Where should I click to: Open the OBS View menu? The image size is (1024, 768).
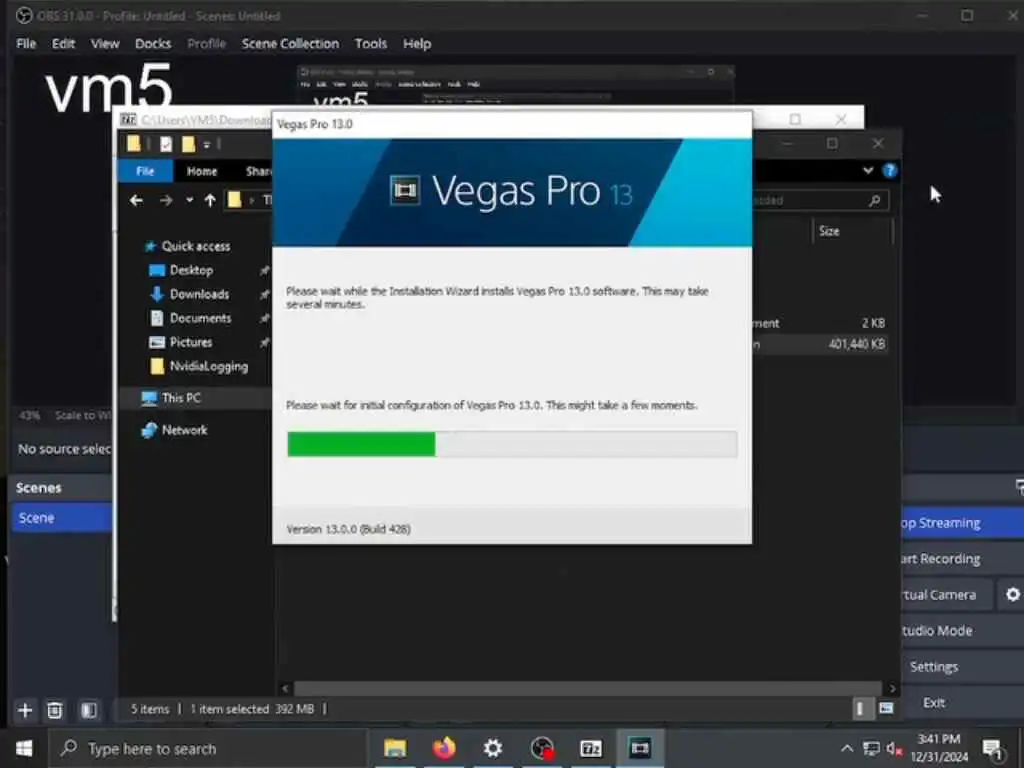(x=104, y=44)
